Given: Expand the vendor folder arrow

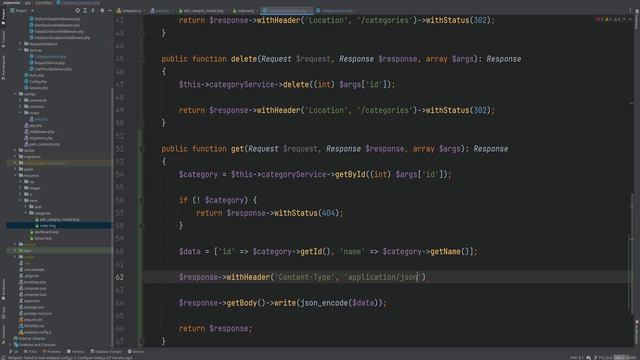Looking at the screenshot, I should click(x=16, y=257).
